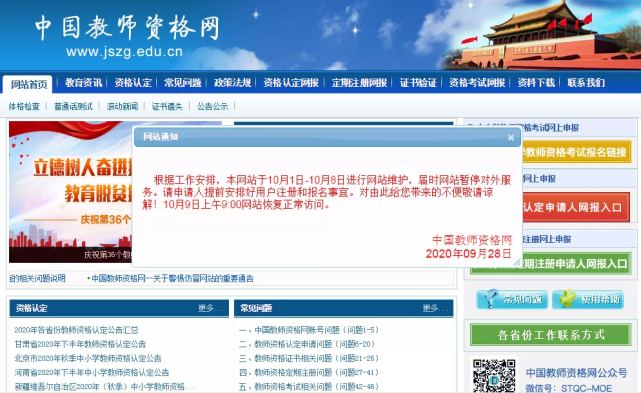Click the 体格检查 sub-navigation link
The image size is (641, 393).
pos(24,107)
